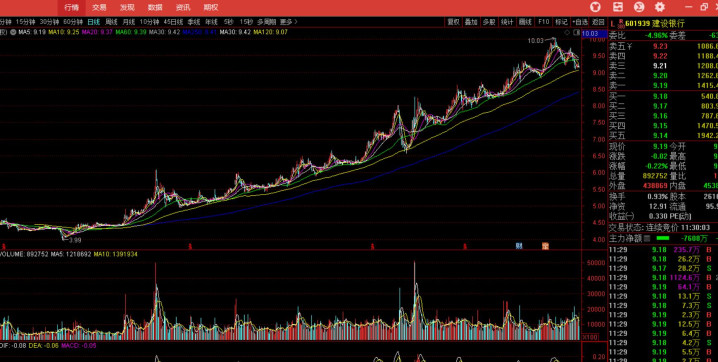This screenshot has height=362, width=718.
Task: Switch to the 交易 top menu tab
Action: (x=99, y=7)
